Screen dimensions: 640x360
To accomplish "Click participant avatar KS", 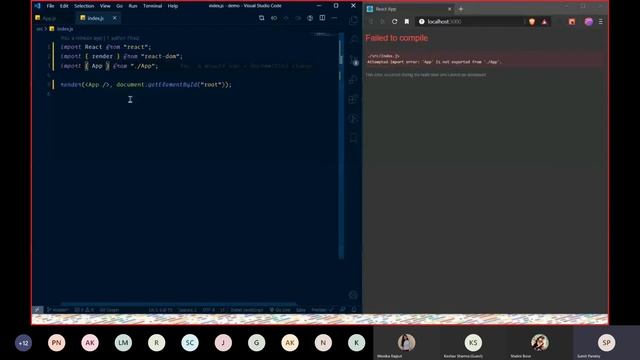I will coord(473,342).
